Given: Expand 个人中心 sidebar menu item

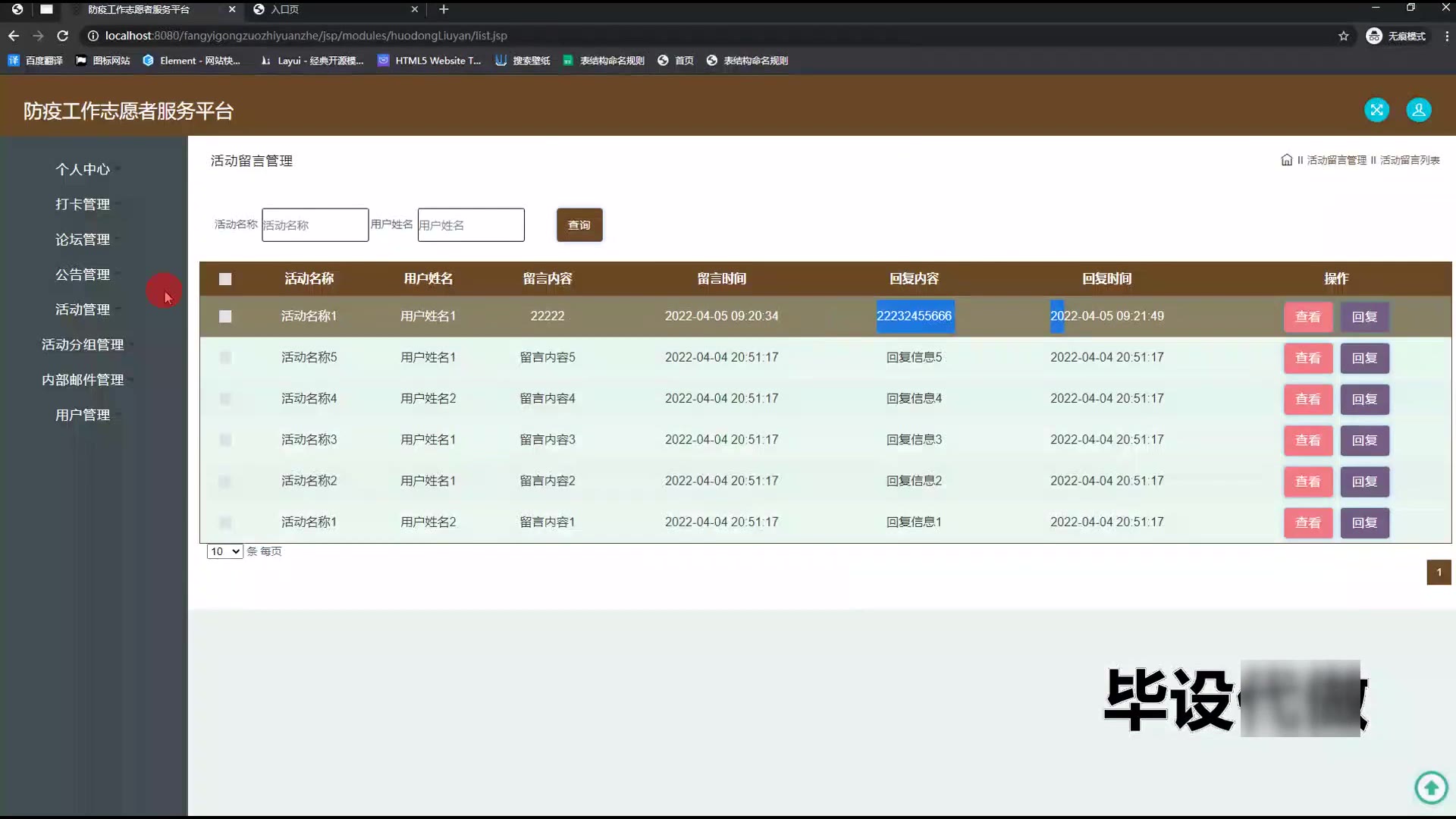Looking at the screenshot, I should click(83, 169).
